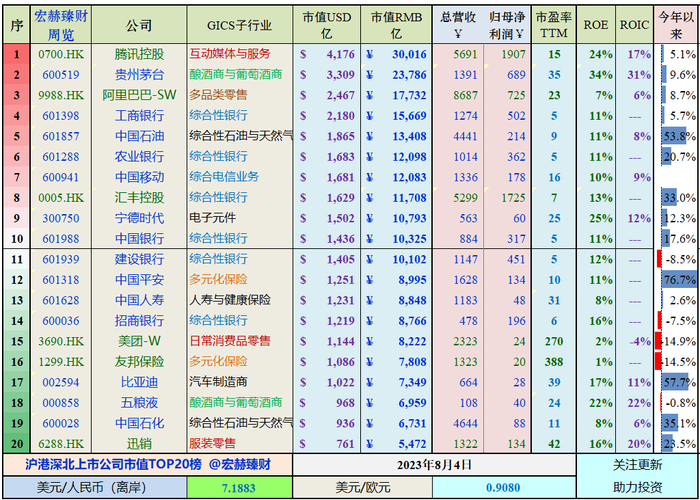
Task: Click the 53.8% year-to-date bar for 中国石油
Action: (674, 136)
